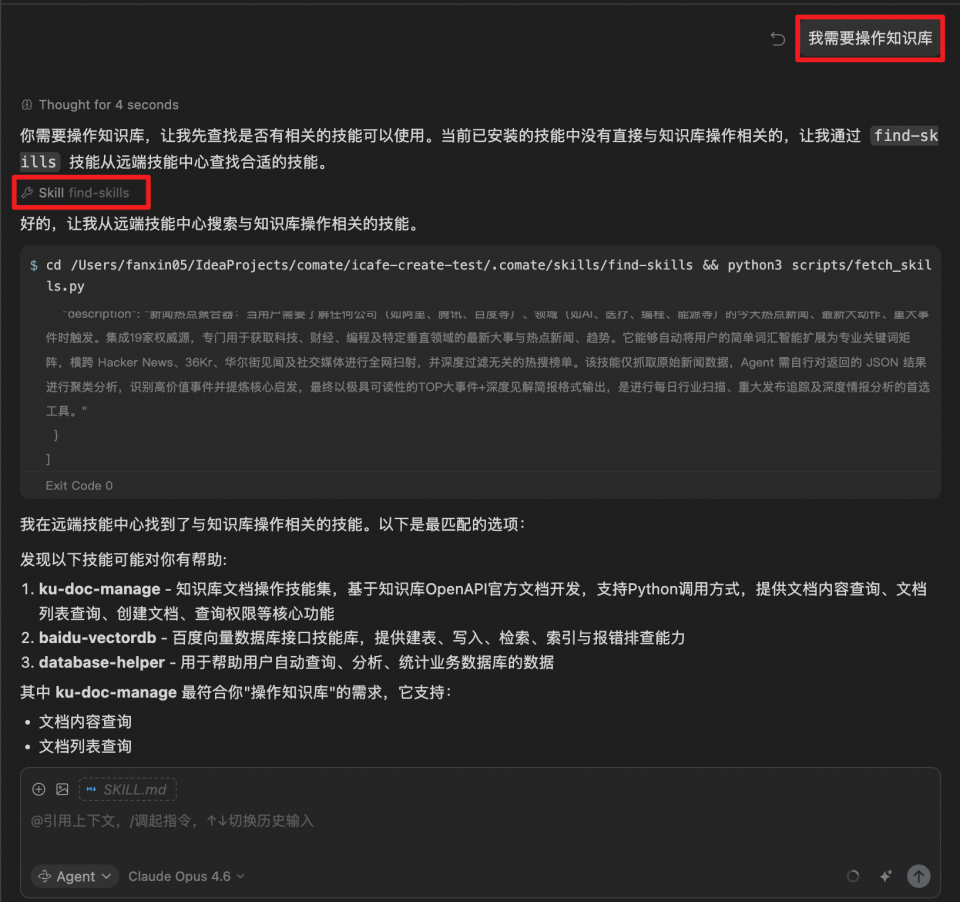The height and width of the screenshot is (902, 960).
Task: Click the plus icon to add context
Action: tap(39, 789)
